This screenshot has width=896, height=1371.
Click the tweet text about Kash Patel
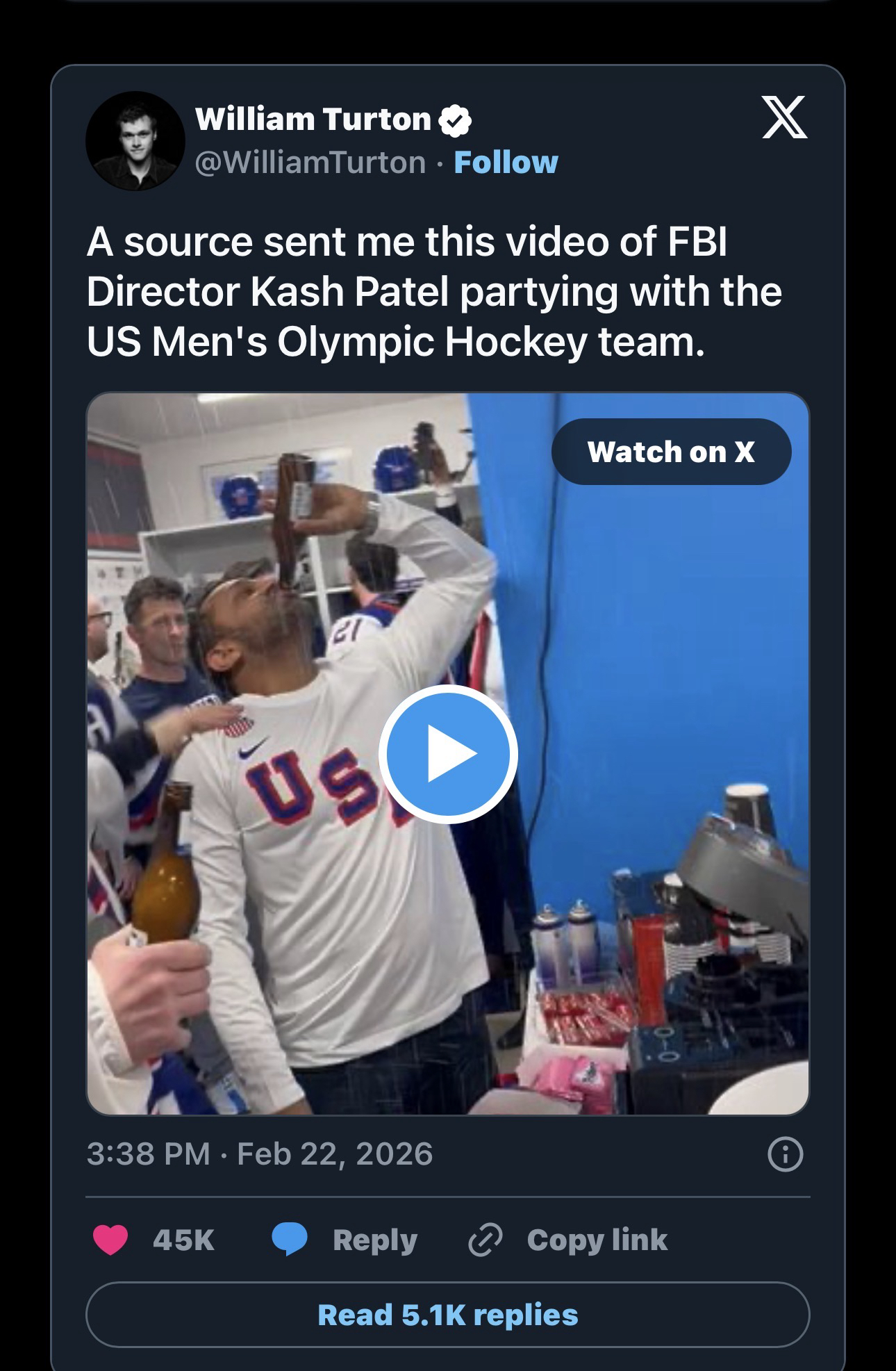pyautogui.click(x=434, y=292)
